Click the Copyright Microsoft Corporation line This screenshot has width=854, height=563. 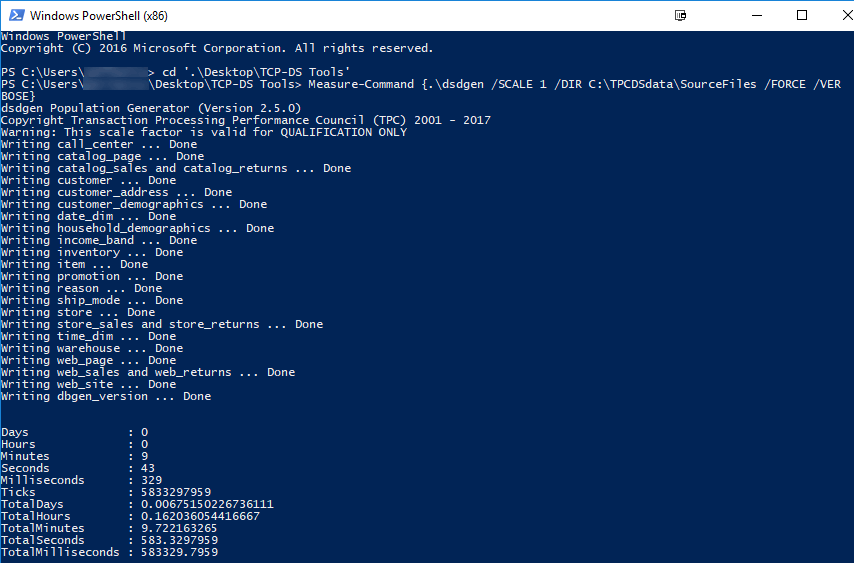coord(217,48)
